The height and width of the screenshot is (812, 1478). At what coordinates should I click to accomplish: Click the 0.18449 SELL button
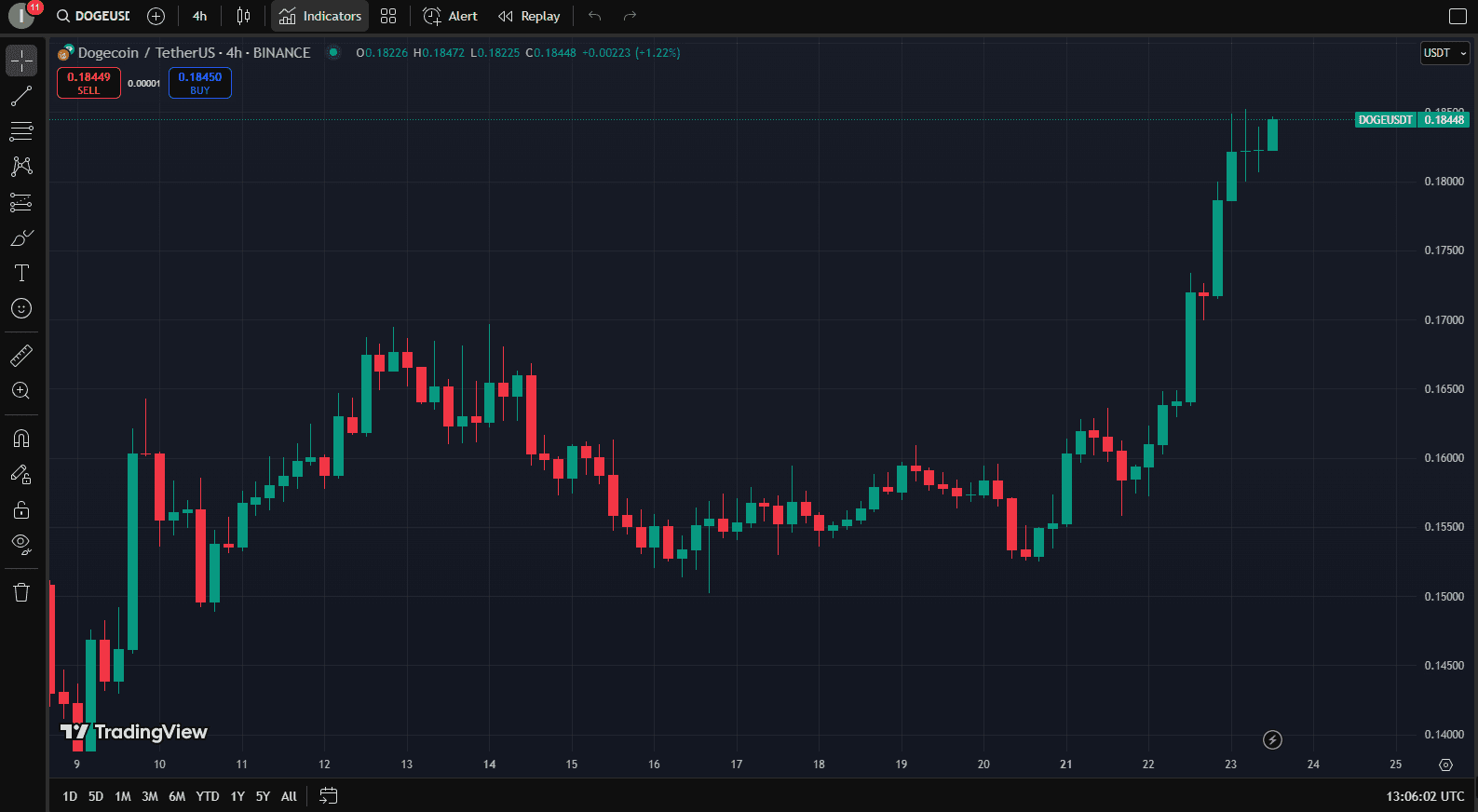click(88, 83)
